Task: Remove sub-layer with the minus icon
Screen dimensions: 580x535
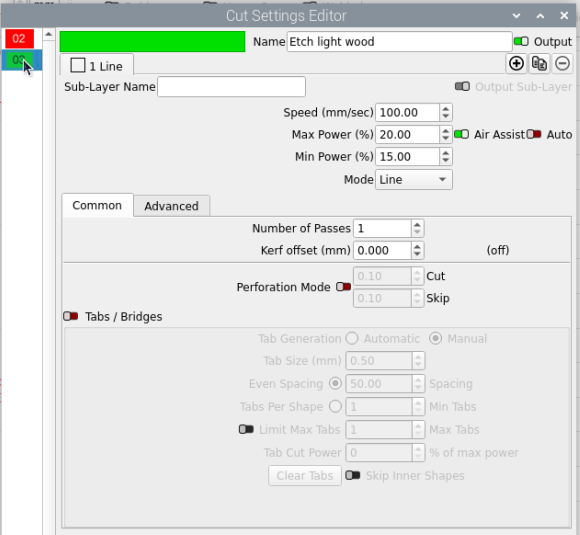Action: pos(562,64)
